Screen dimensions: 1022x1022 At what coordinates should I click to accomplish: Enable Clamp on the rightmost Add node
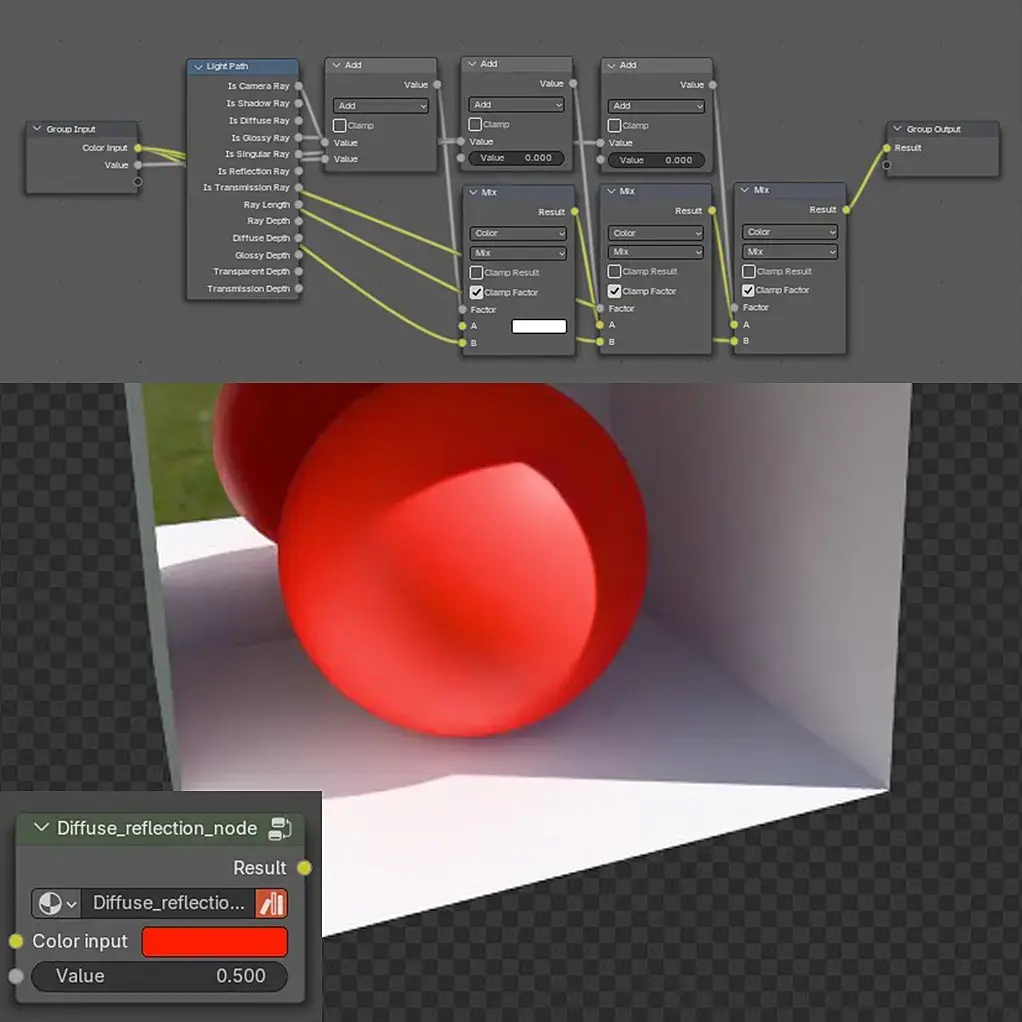pos(614,125)
